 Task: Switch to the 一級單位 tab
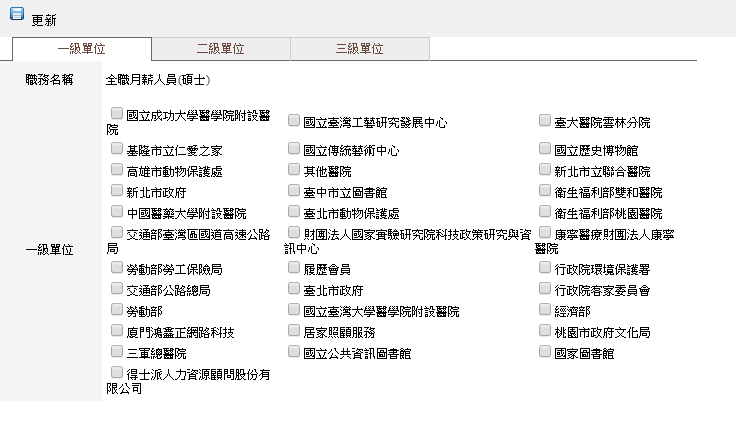point(82,48)
